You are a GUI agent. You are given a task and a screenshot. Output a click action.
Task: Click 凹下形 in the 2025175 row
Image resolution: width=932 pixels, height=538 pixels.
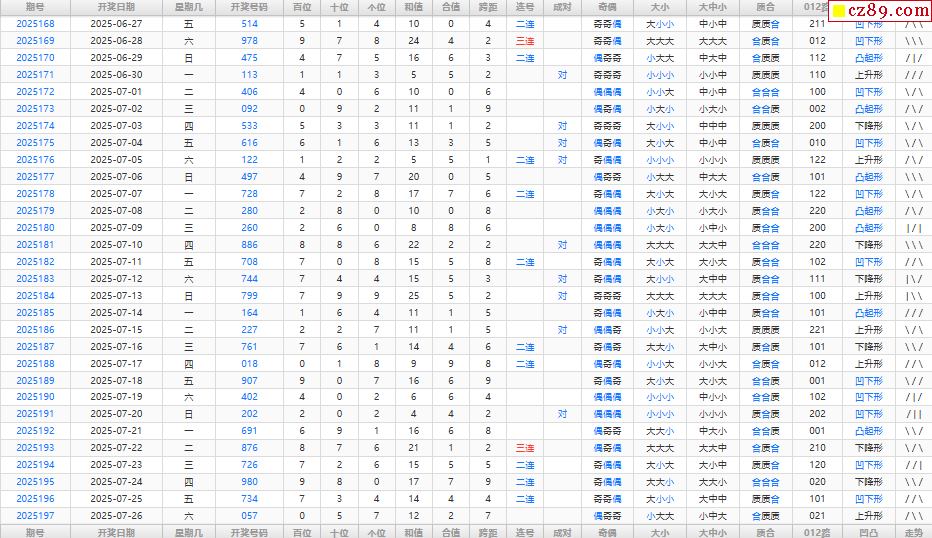tap(869, 143)
